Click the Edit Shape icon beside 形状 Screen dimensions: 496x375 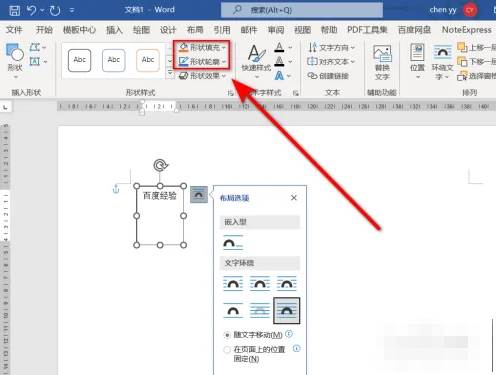[35, 47]
